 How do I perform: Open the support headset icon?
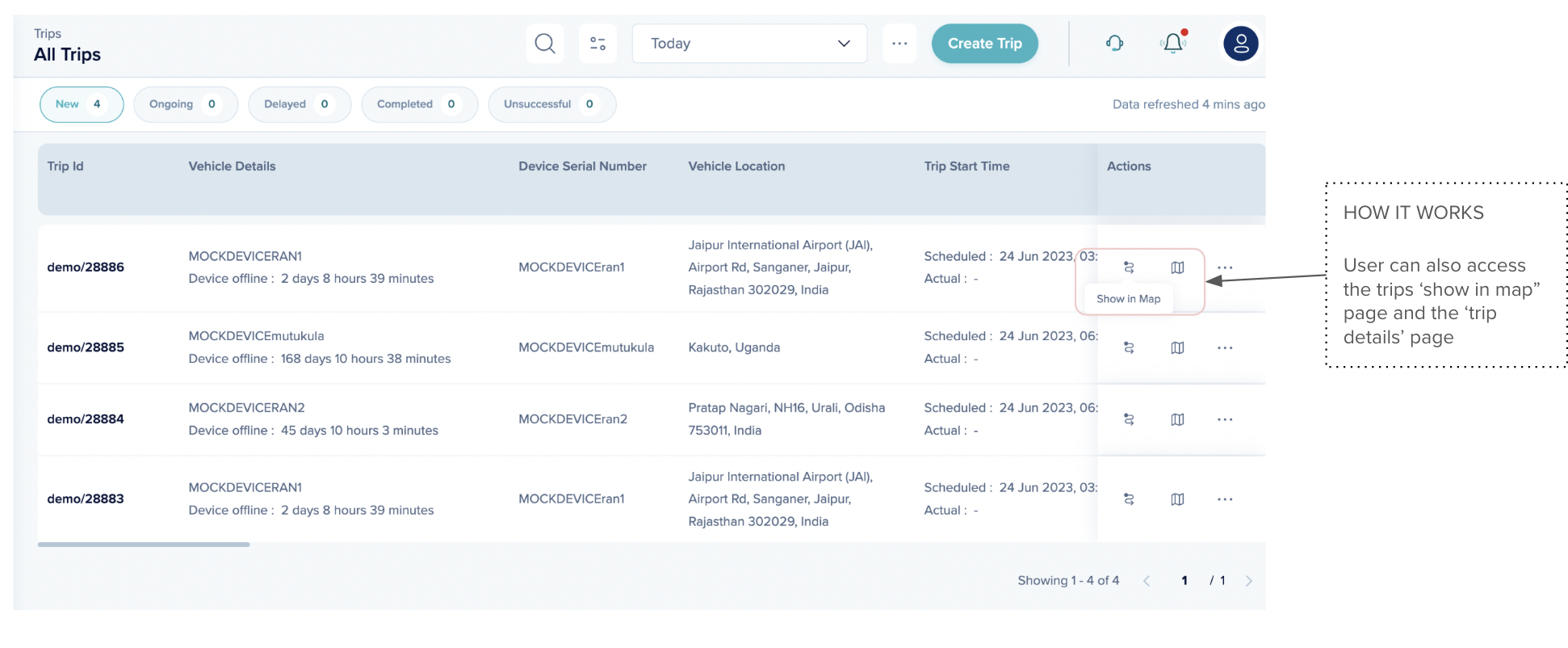coord(1114,44)
